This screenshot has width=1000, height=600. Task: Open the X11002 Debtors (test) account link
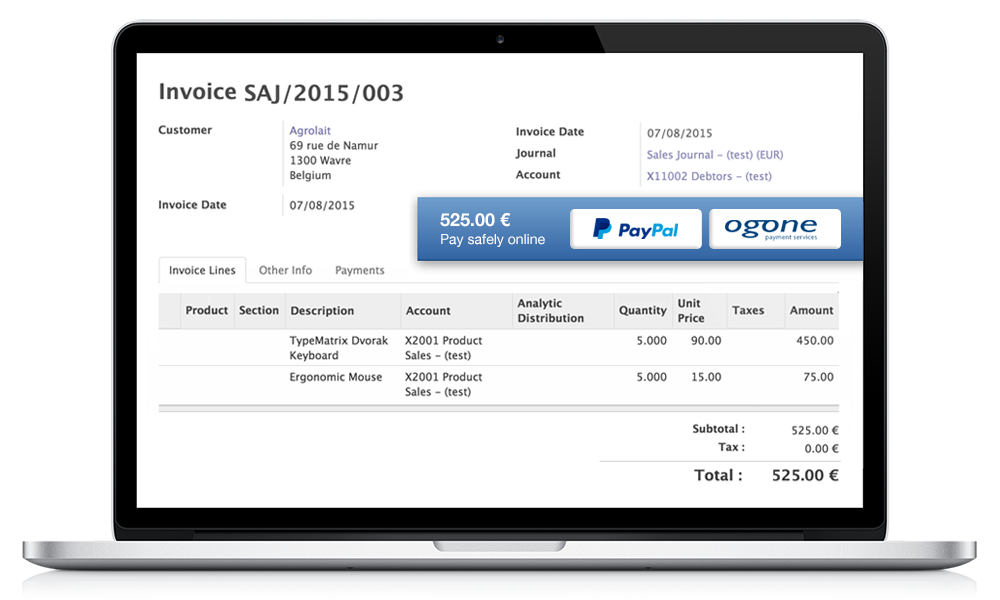(709, 177)
